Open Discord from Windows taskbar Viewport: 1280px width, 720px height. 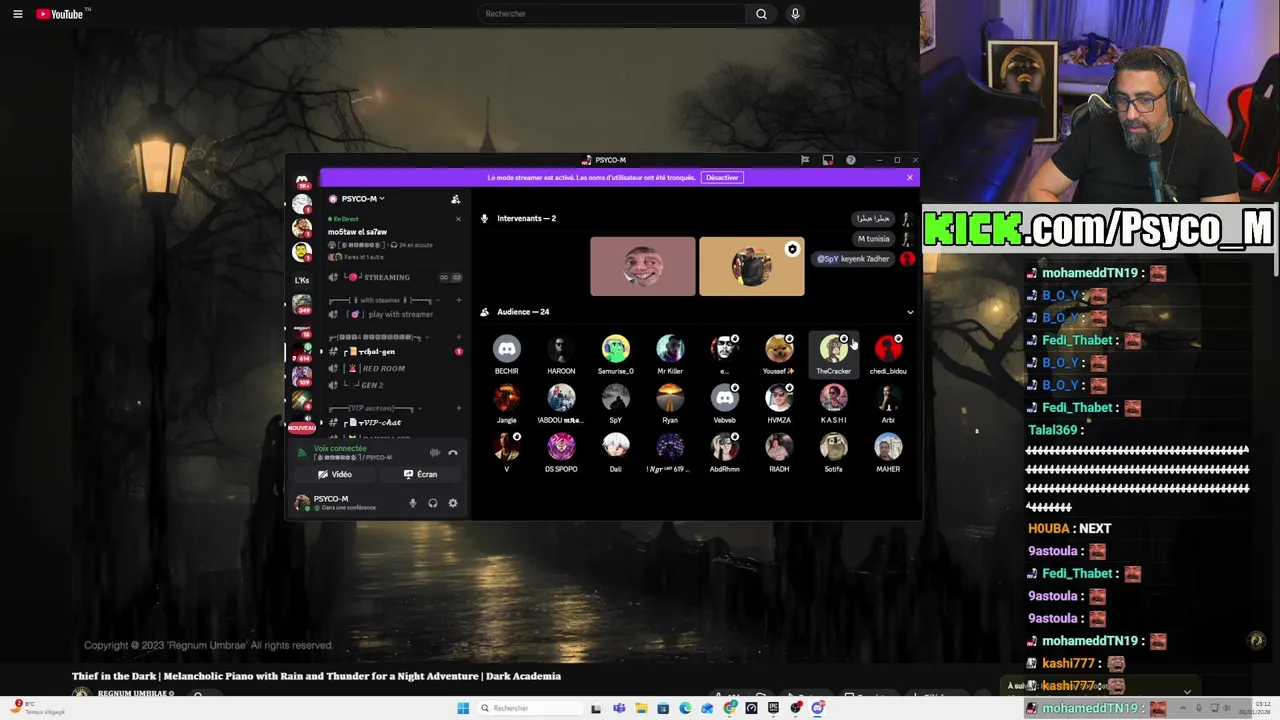(818, 709)
